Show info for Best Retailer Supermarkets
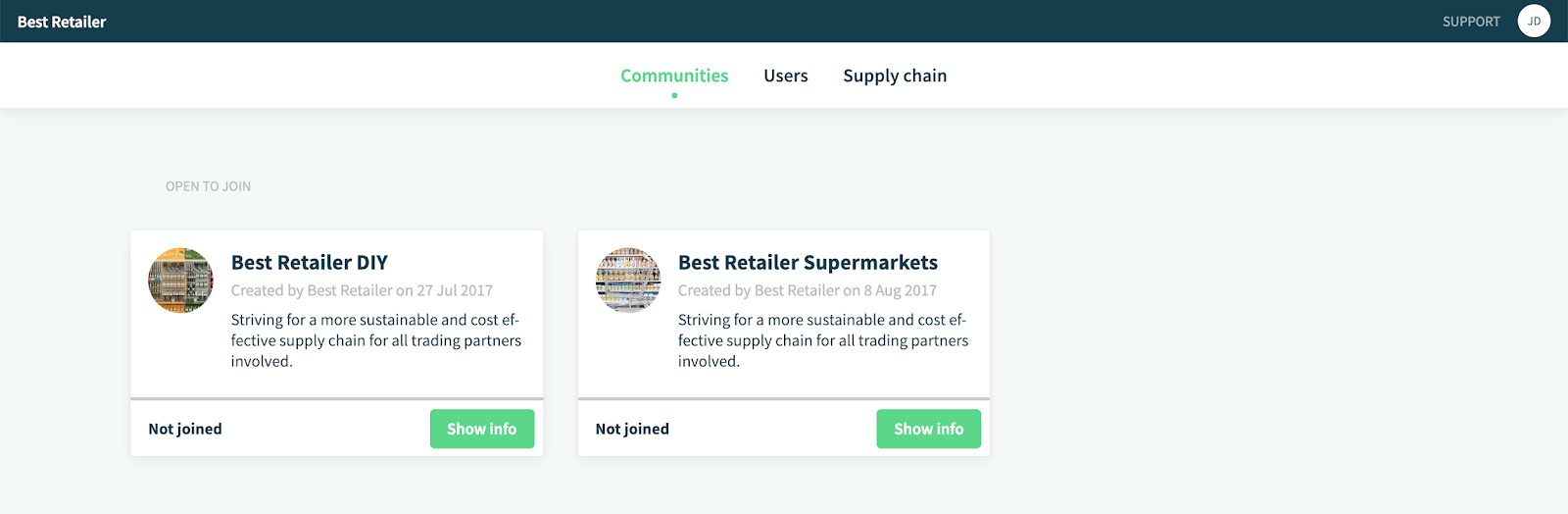The width and height of the screenshot is (1568, 514). [929, 429]
